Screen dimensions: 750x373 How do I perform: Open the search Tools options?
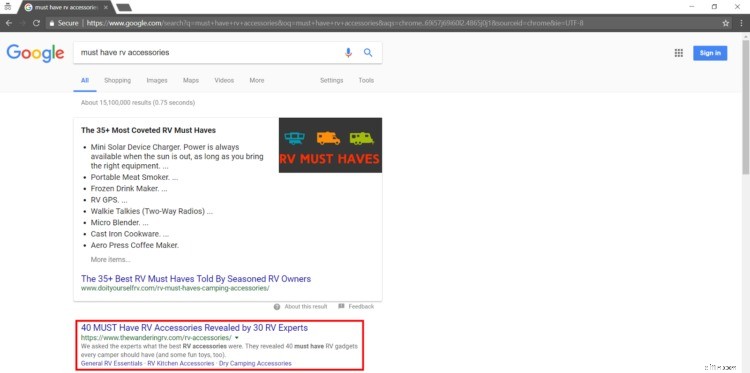coord(366,80)
